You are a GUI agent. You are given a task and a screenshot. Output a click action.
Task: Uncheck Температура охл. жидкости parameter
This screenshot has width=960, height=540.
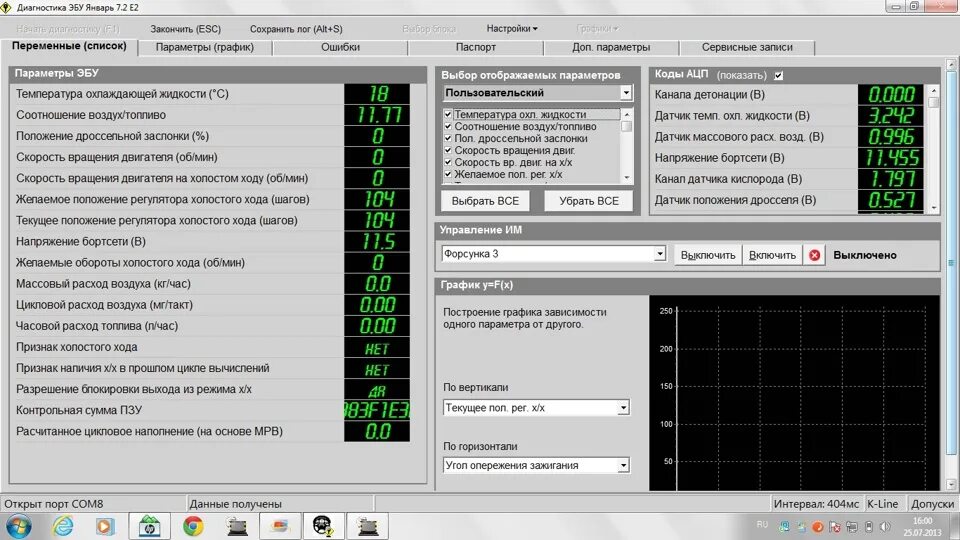coord(448,114)
